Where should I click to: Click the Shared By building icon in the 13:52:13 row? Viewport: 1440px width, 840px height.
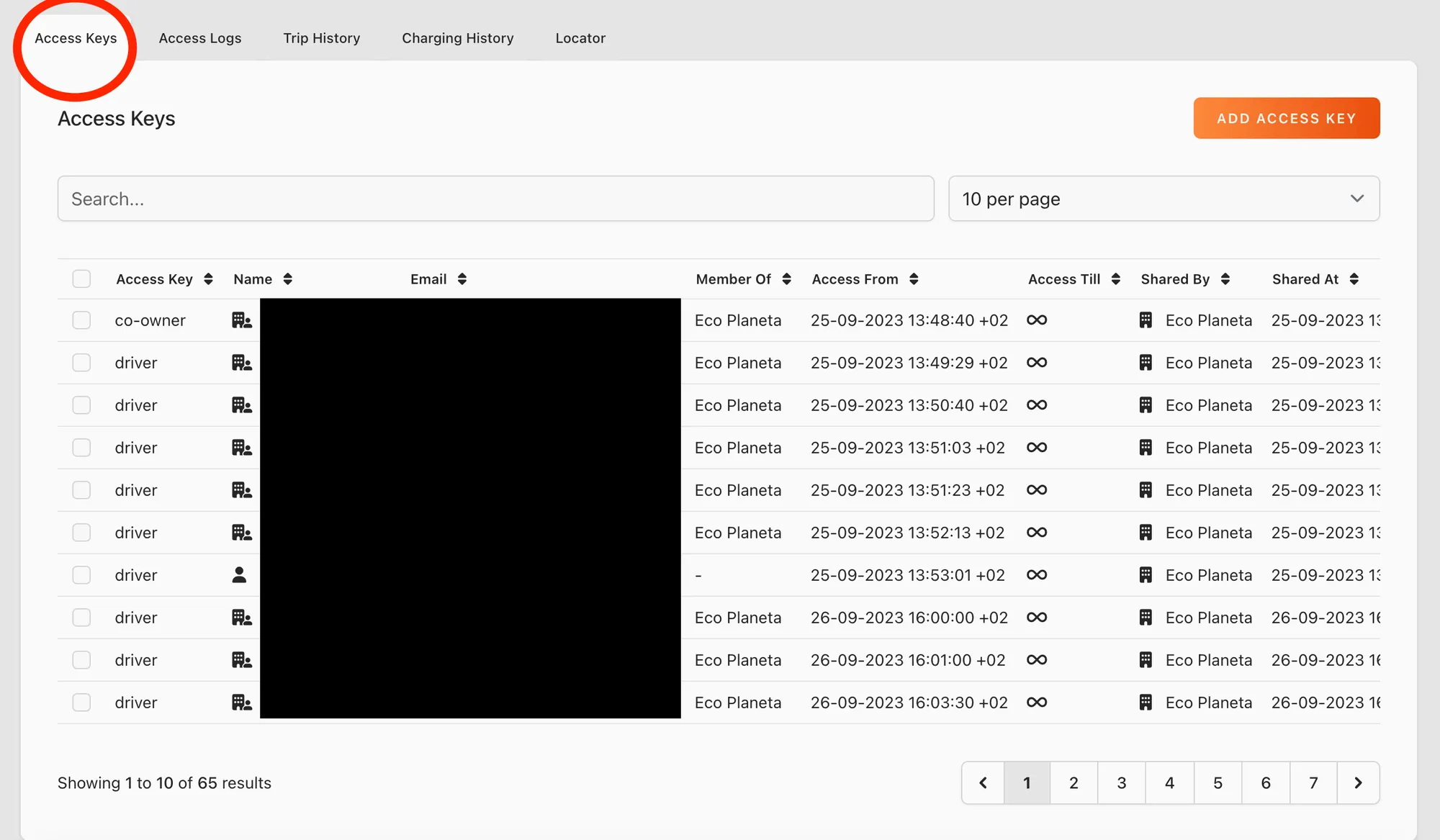pyautogui.click(x=1146, y=532)
